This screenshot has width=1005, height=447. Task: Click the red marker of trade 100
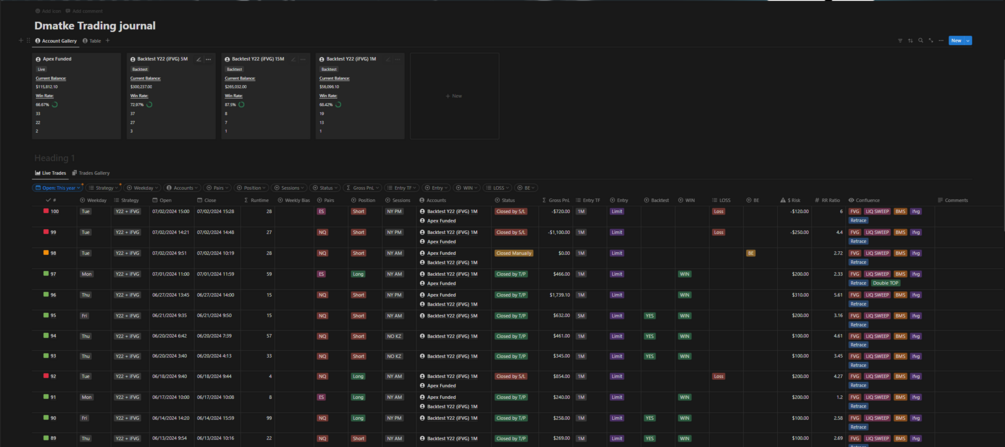tap(46, 210)
